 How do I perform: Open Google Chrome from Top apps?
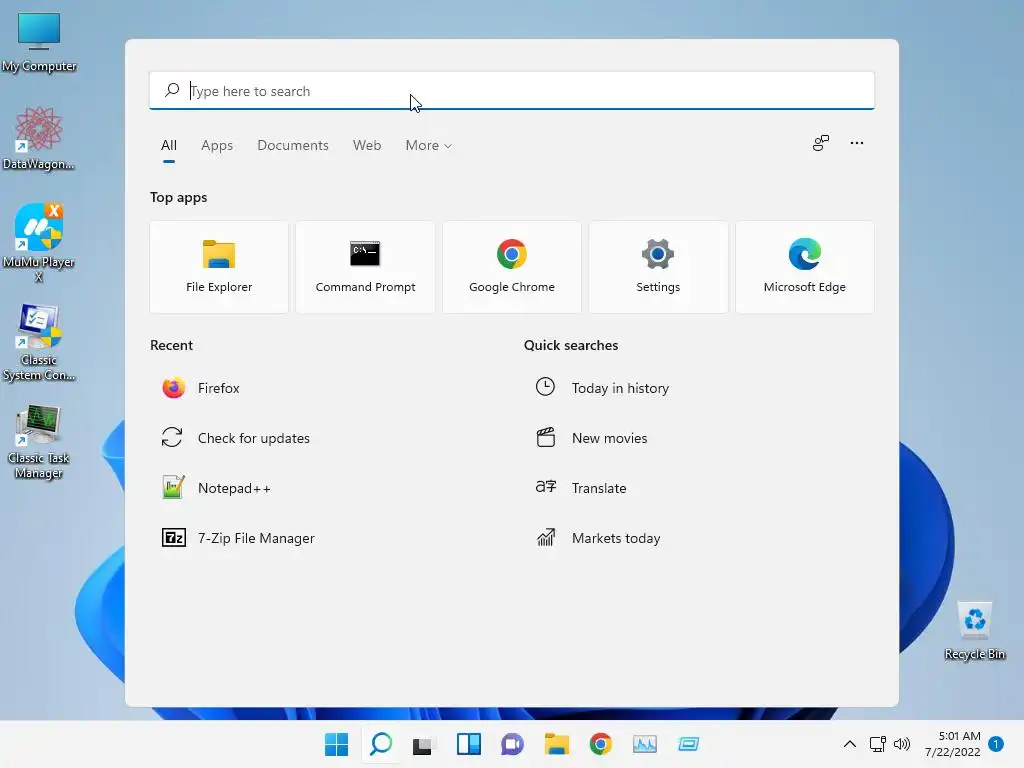tap(511, 267)
